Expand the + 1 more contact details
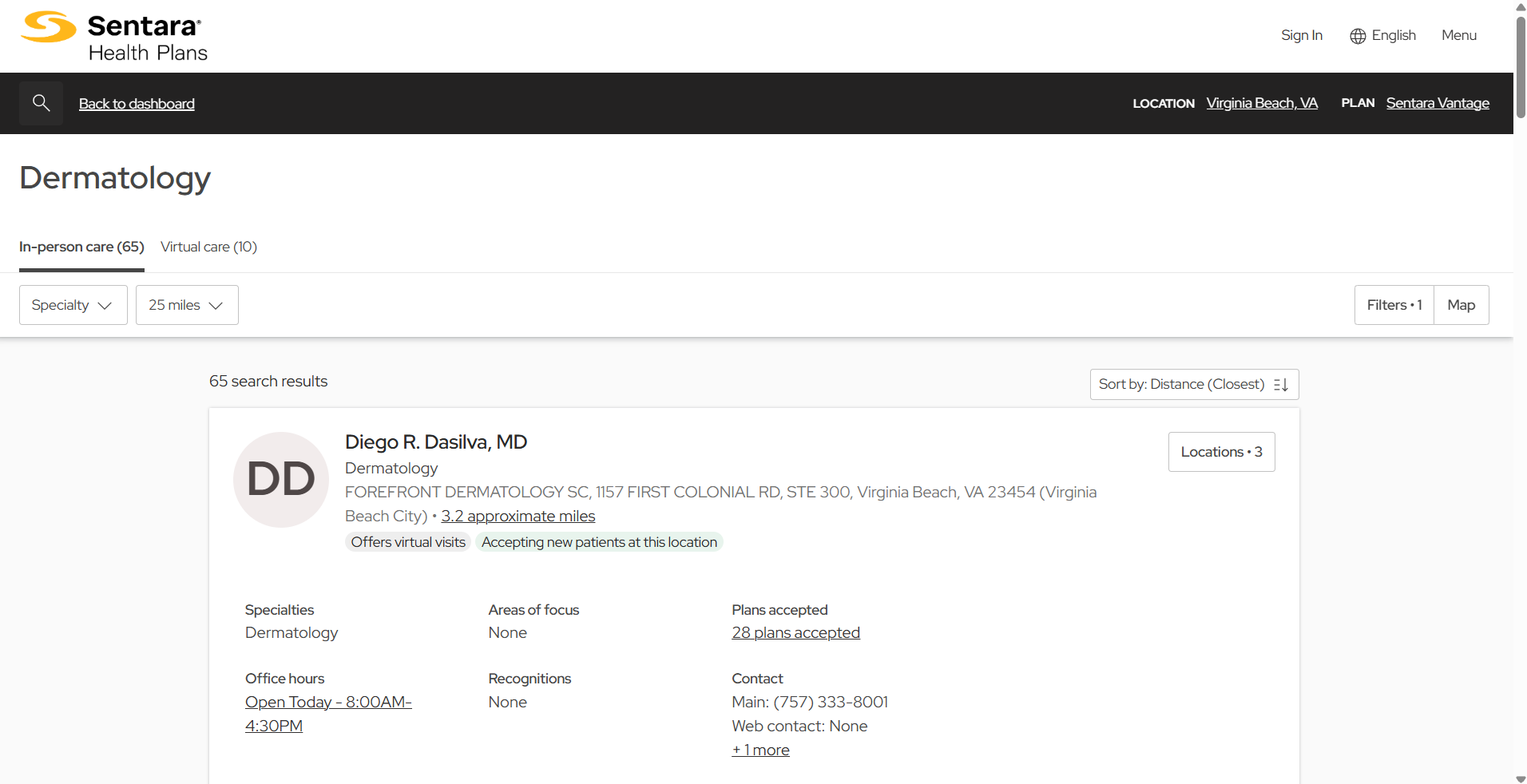Viewport: 1527px width, 784px height. point(760,749)
